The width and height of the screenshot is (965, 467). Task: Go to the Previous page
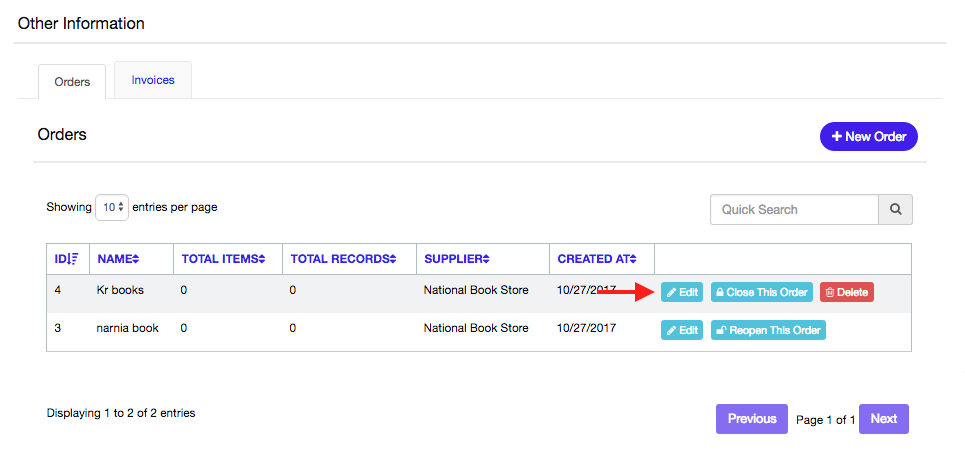[751, 419]
